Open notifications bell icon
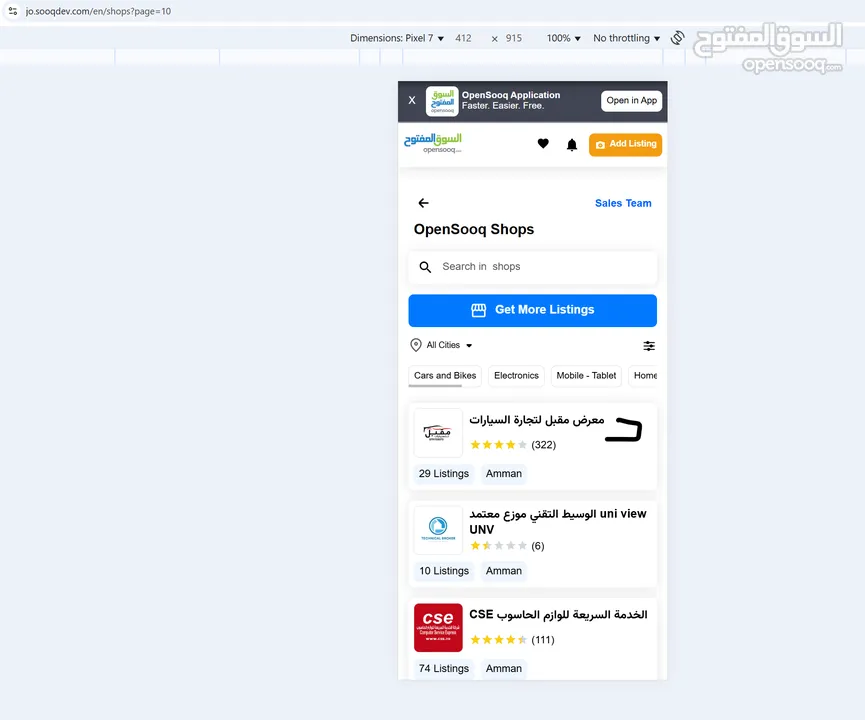Image resolution: width=865 pixels, height=720 pixels. [572, 145]
